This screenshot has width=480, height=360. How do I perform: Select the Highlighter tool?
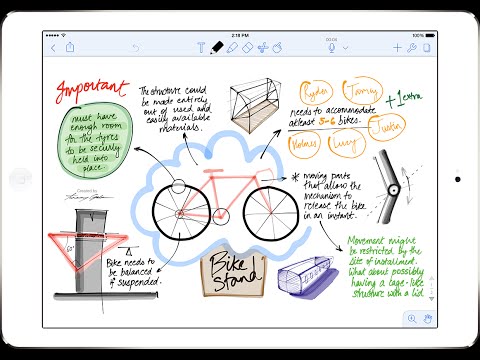(232, 48)
